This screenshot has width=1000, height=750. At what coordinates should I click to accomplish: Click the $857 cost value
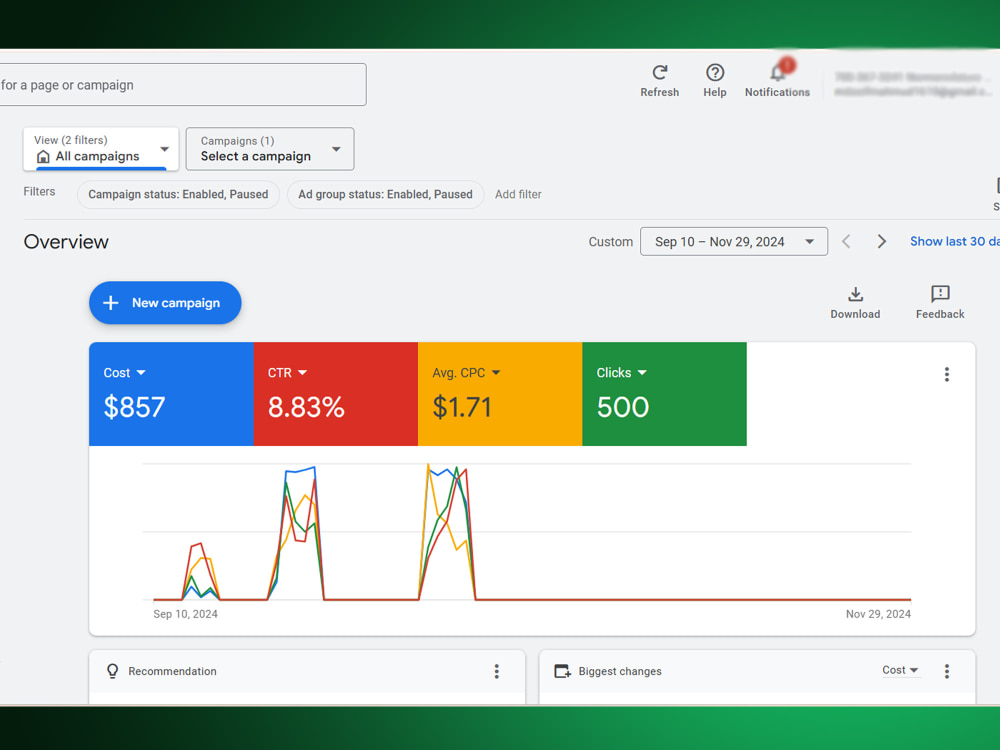[135, 407]
